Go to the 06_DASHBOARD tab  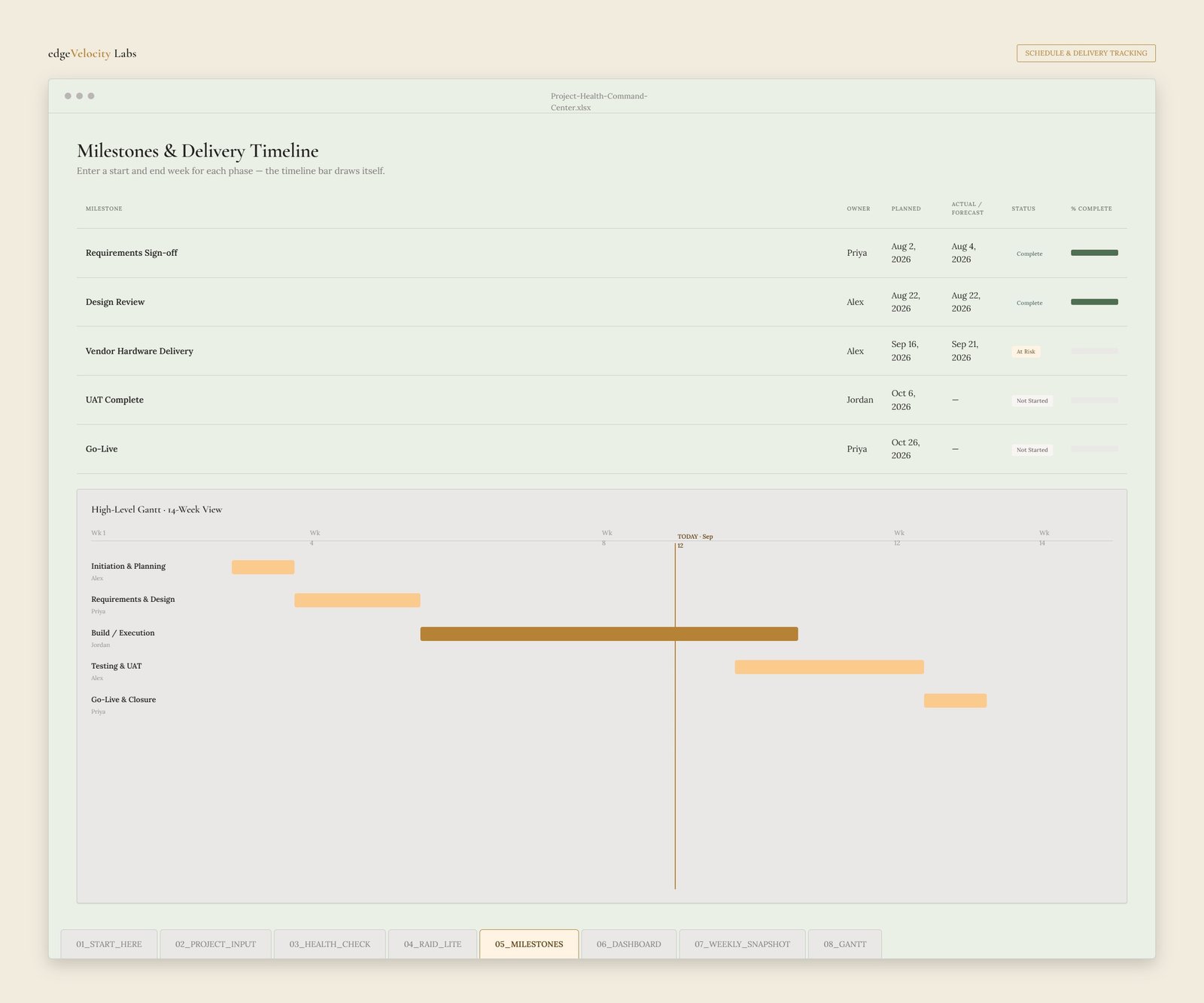tap(628, 944)
